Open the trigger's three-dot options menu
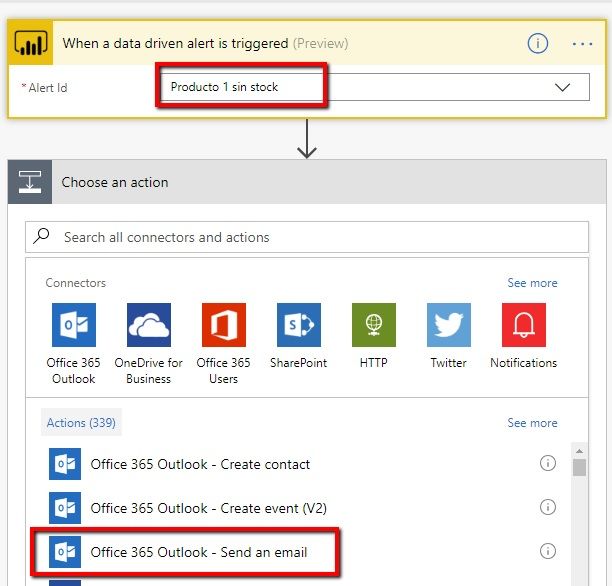Screen dimensions: 612x586 pos(582,44)
